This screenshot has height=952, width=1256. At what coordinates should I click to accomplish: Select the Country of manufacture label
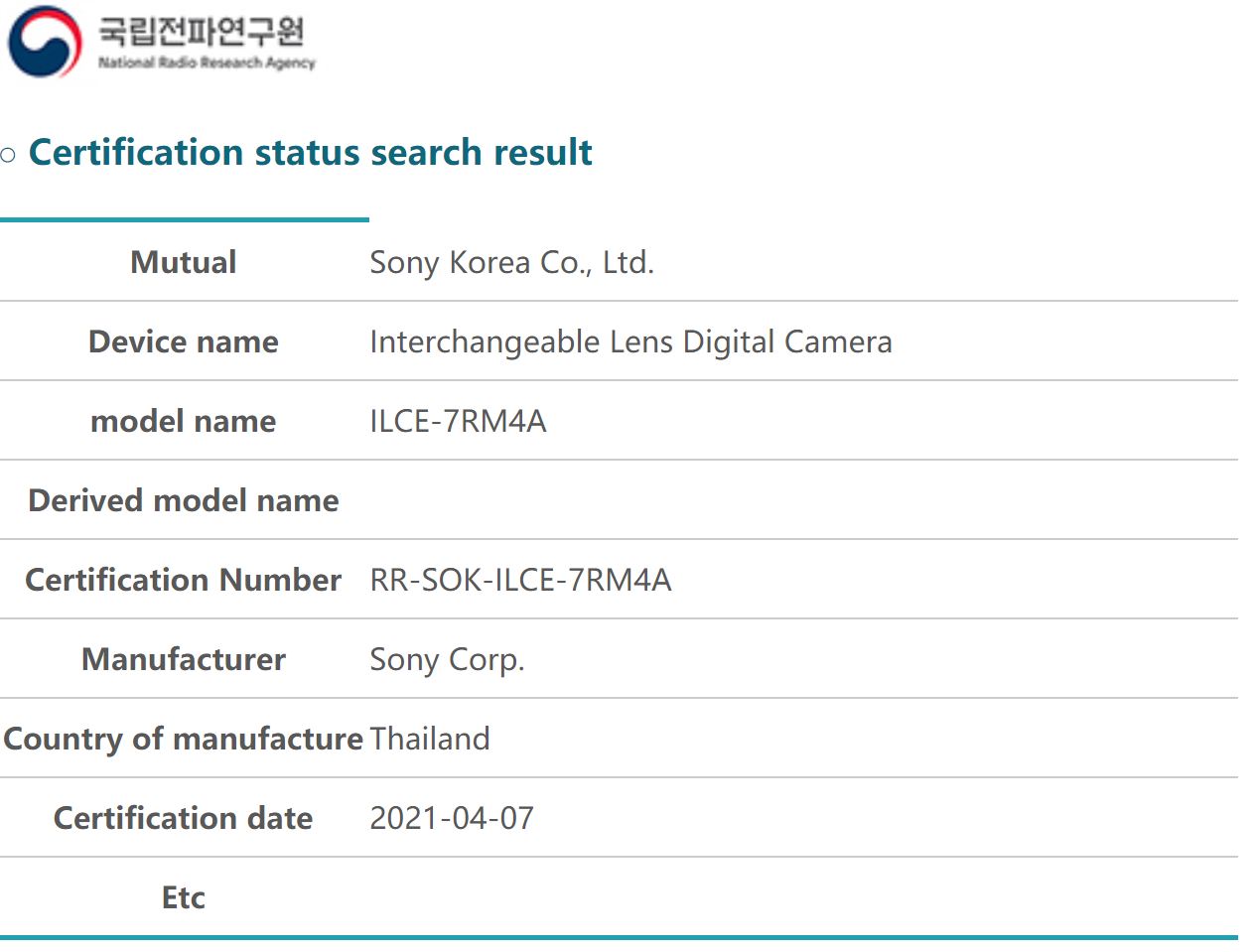pos(184,739)
